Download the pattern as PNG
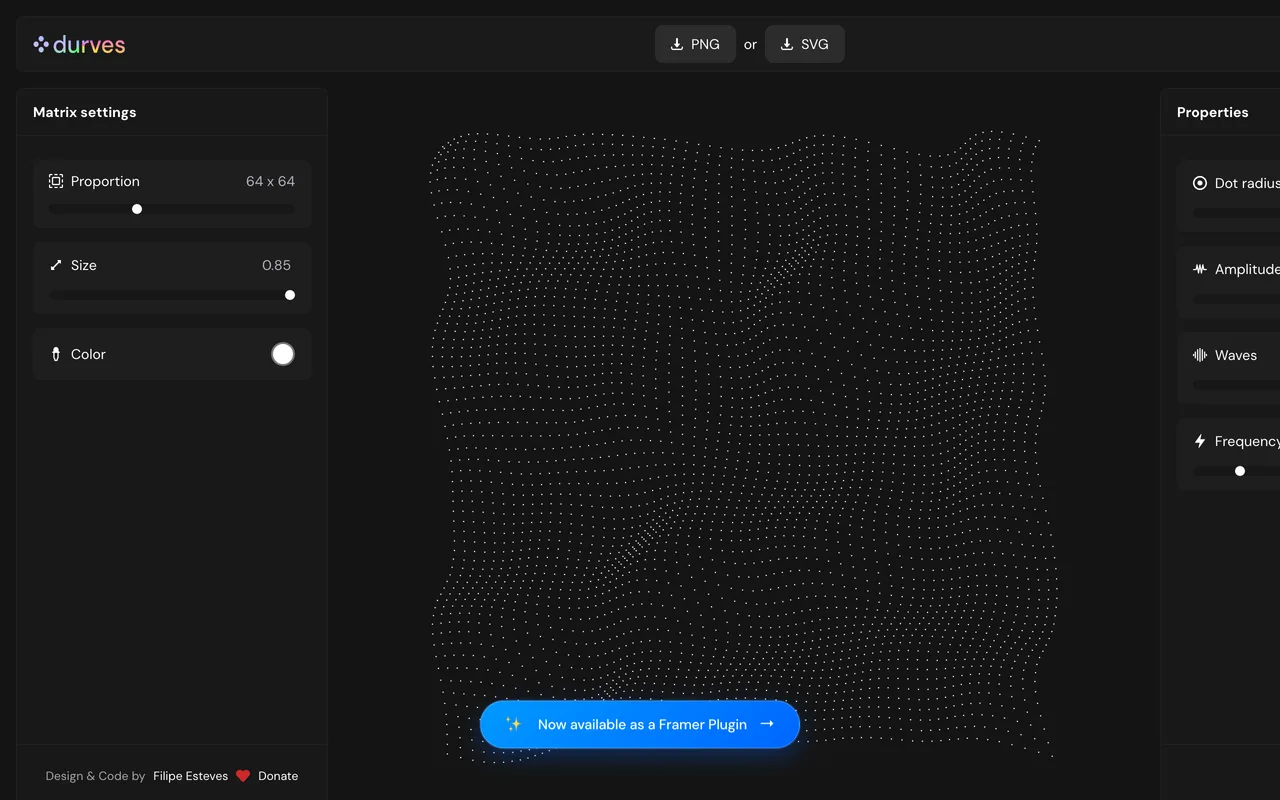This screenshot has width=1280, height=800. [x=695, y=44]
